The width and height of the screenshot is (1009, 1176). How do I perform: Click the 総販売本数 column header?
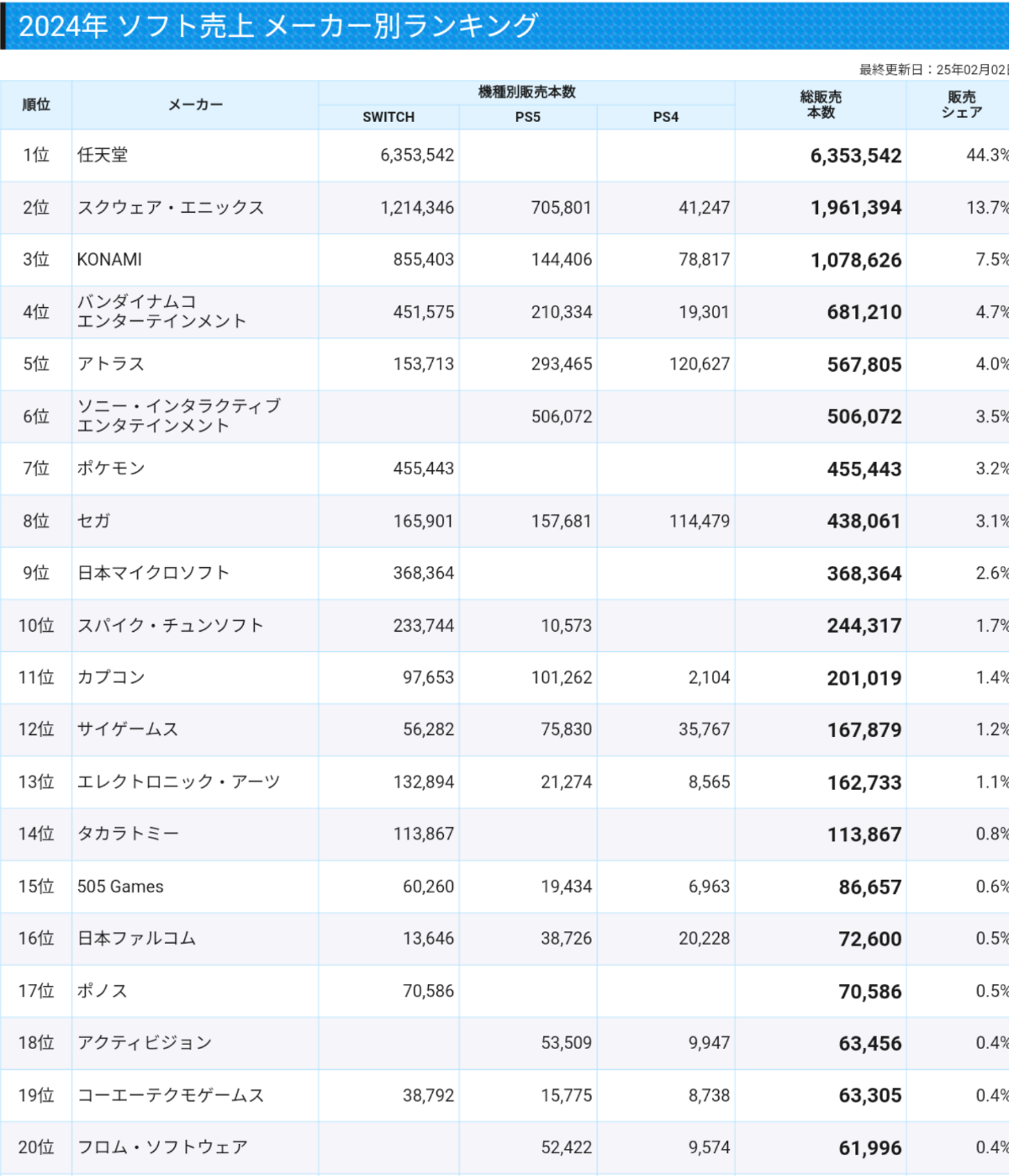click(x=821, y=105)
